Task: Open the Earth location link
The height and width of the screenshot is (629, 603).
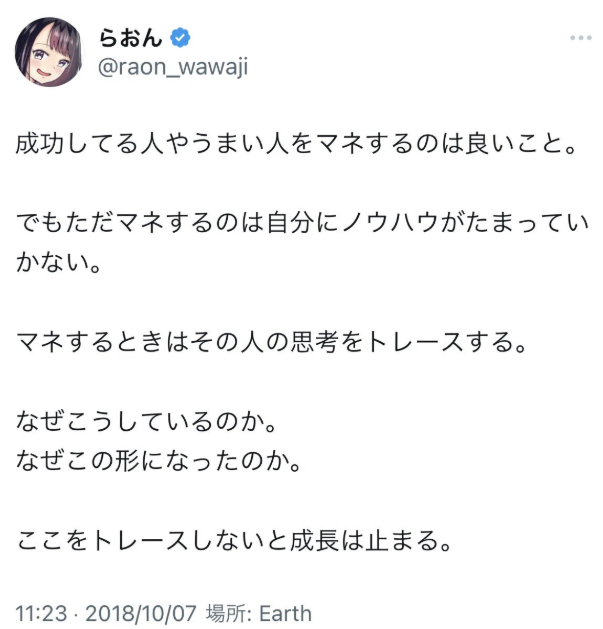Action: pyautogui.click(x=285, y=612)
